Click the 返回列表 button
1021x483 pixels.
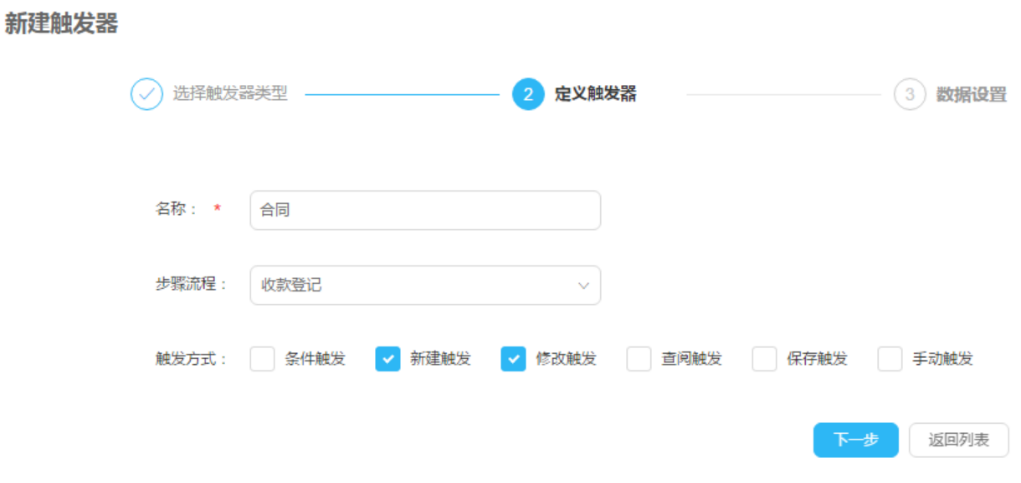pyautogui.click(x=958, y=440)
